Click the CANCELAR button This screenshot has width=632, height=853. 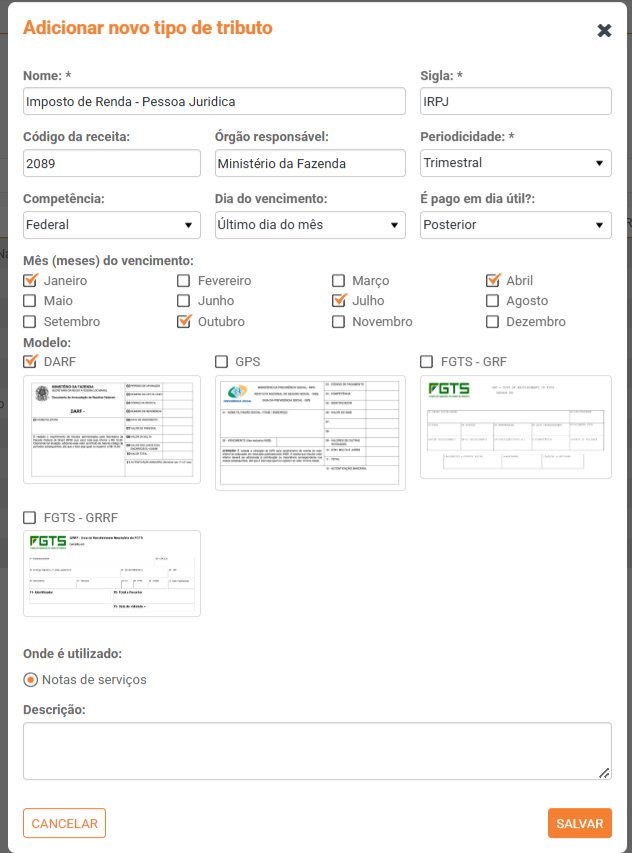coord(64,823)
